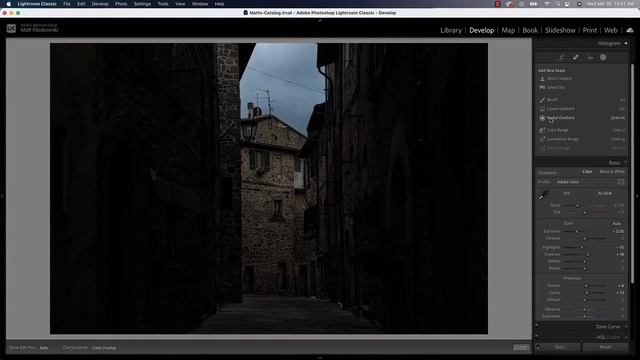The image size is (640, 360).
Task: Open the Adobe Color profile dropdown
Action: (570, 182)
